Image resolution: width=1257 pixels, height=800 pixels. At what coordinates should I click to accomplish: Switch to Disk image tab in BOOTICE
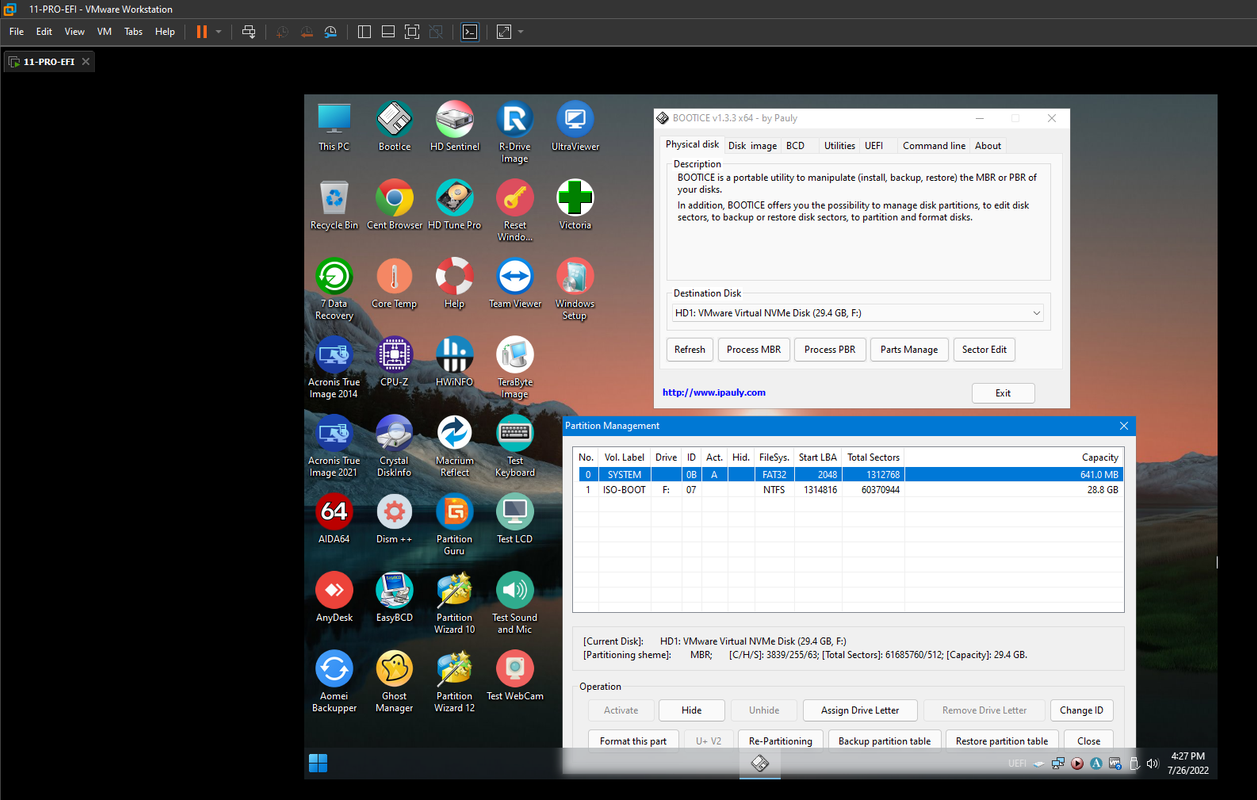point(752,146)
